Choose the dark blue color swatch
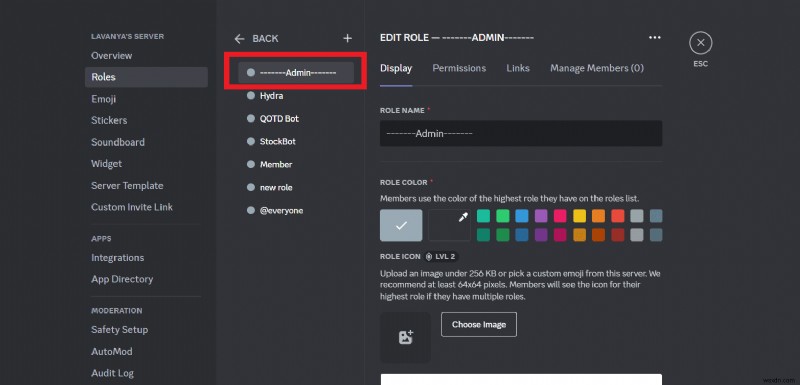The height and width of the screenshot is (385, 800). click(x=521, y=235)
